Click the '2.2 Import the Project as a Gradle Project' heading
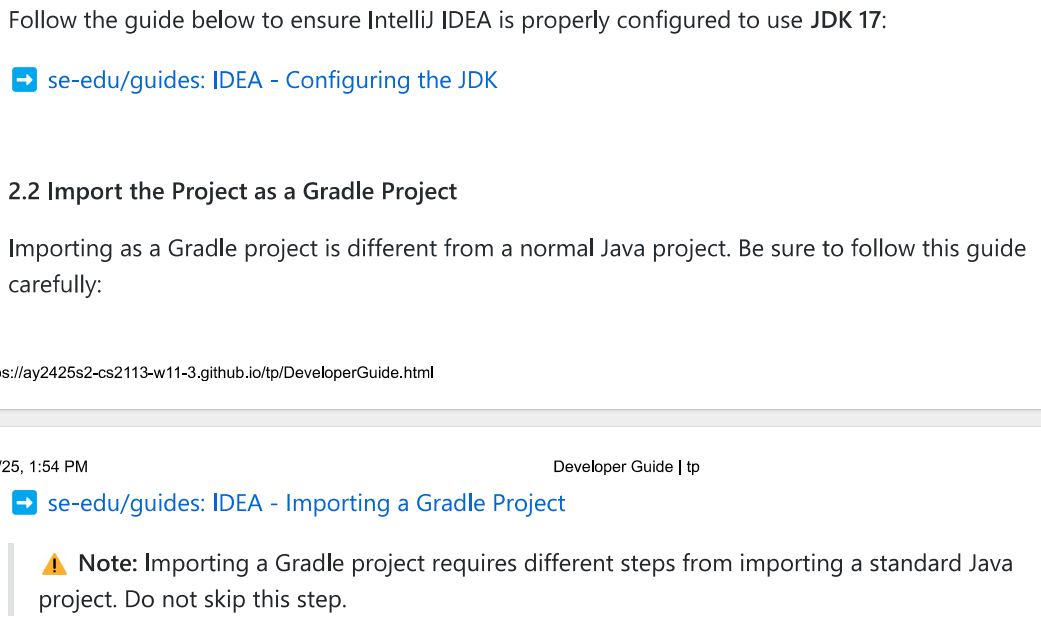The width and height of the screenshot is (1041, 630). [232, 191]
